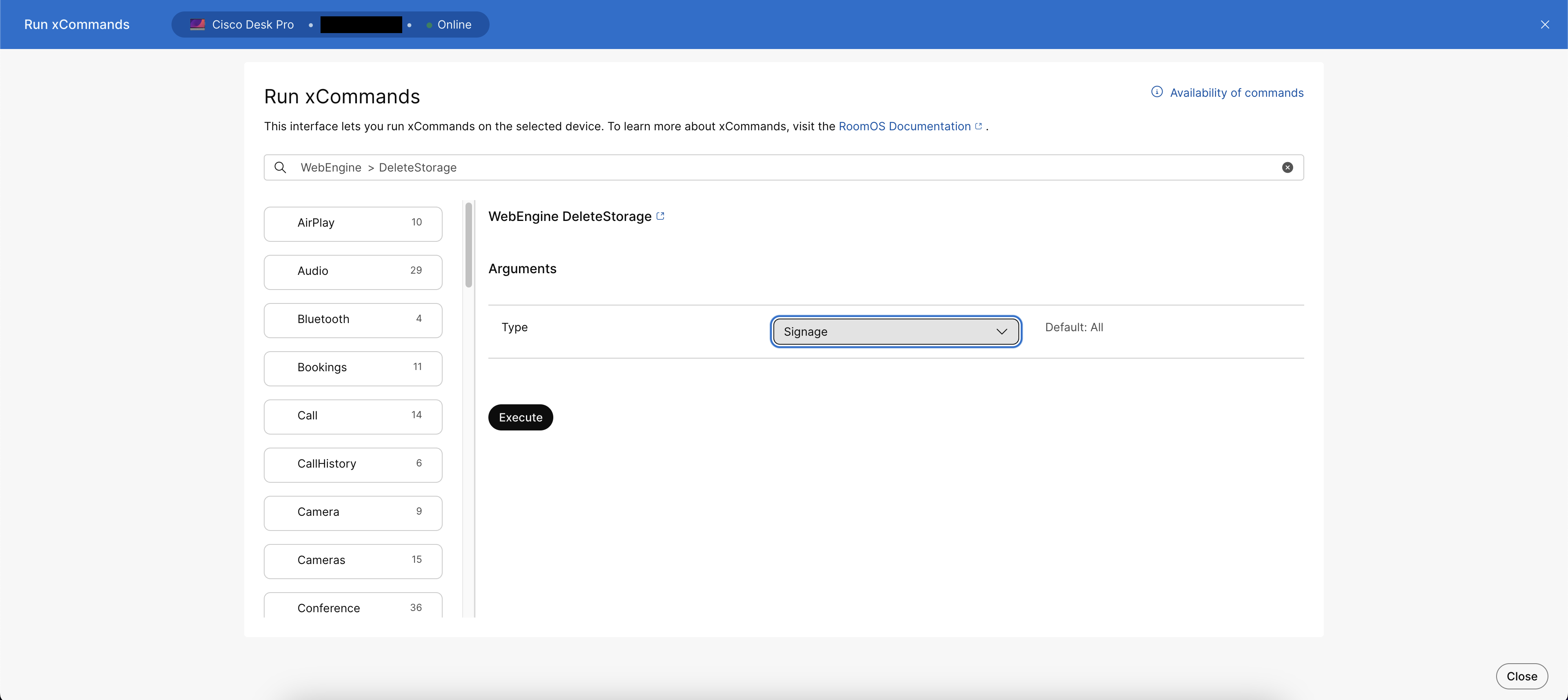
Task: Expand the device selector in the header
Action: 330,25
